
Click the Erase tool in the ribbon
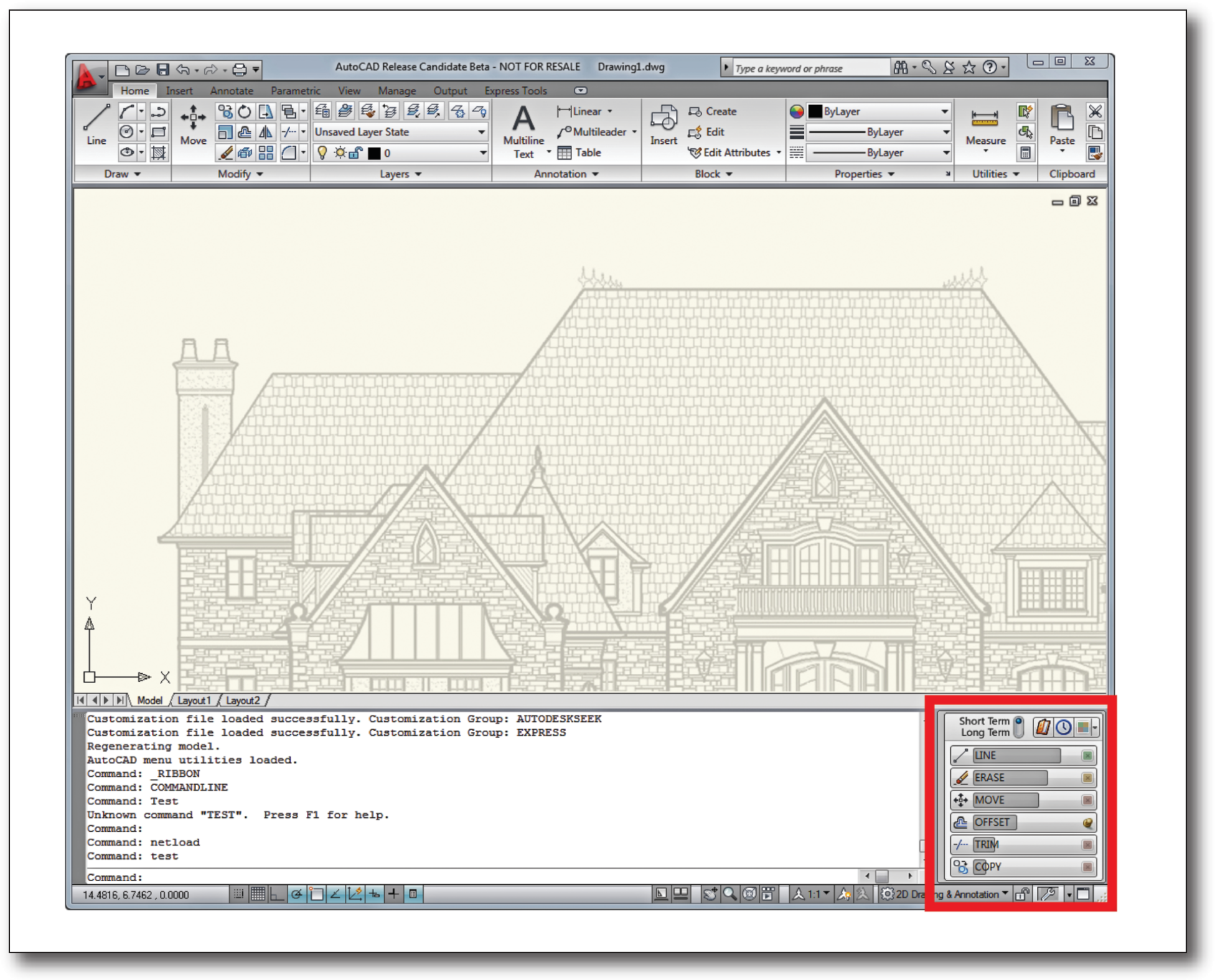(225, 152)
